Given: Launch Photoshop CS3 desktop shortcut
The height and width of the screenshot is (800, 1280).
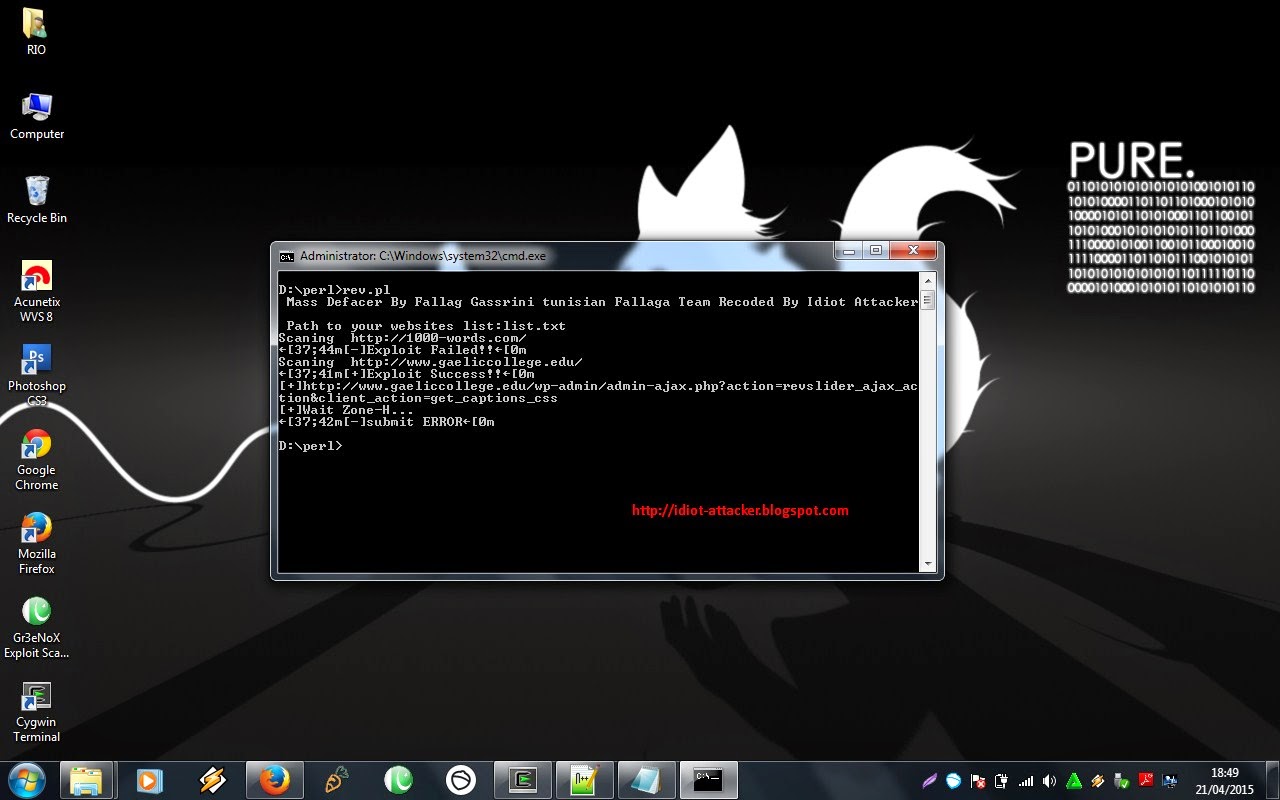Looking at the screenshot, I should 37,375.
